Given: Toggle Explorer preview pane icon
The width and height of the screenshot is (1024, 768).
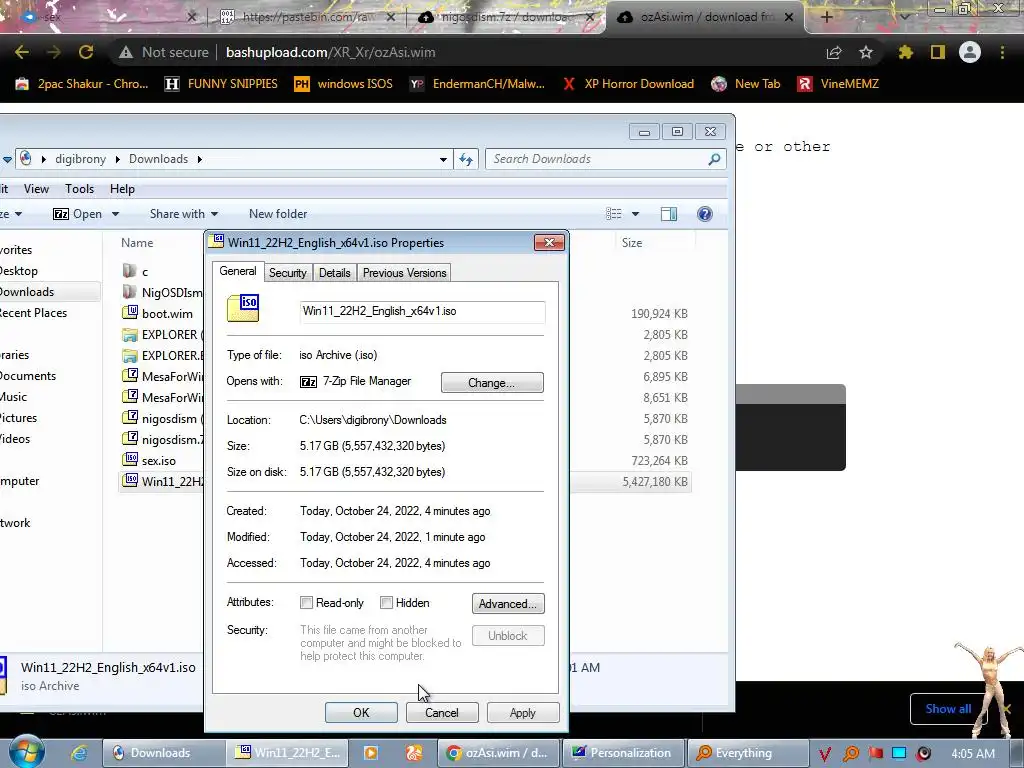Looking at the screenshot, I should (x=669, y=214).
